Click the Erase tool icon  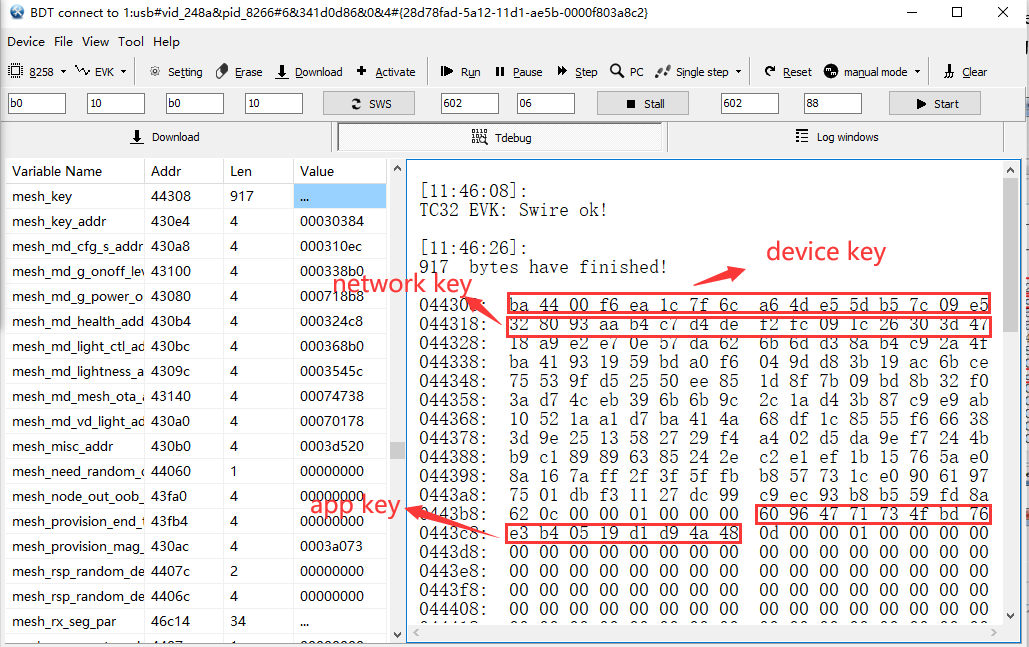[x=222, y=72]
